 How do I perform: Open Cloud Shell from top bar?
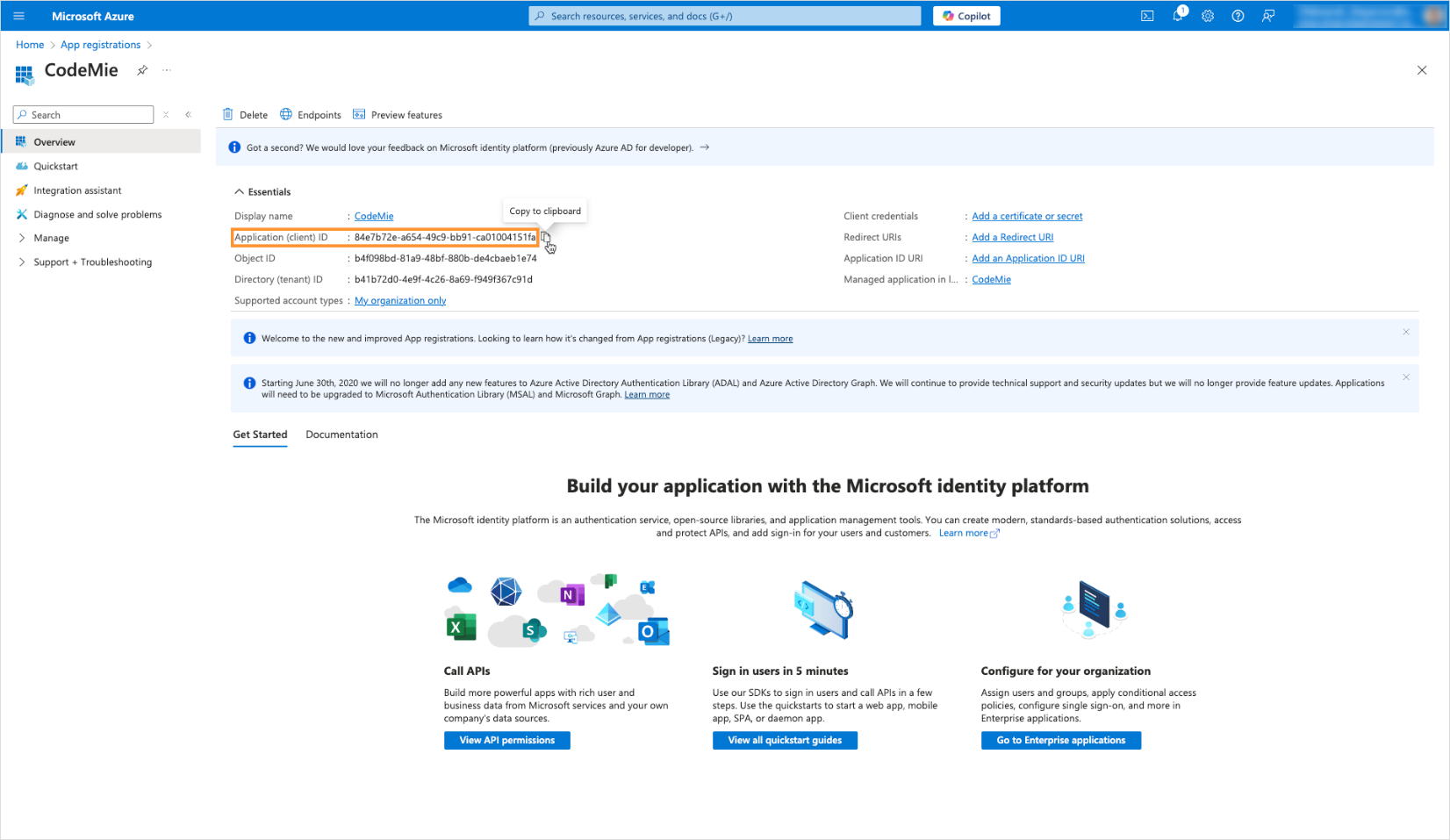coord(1146,16)
